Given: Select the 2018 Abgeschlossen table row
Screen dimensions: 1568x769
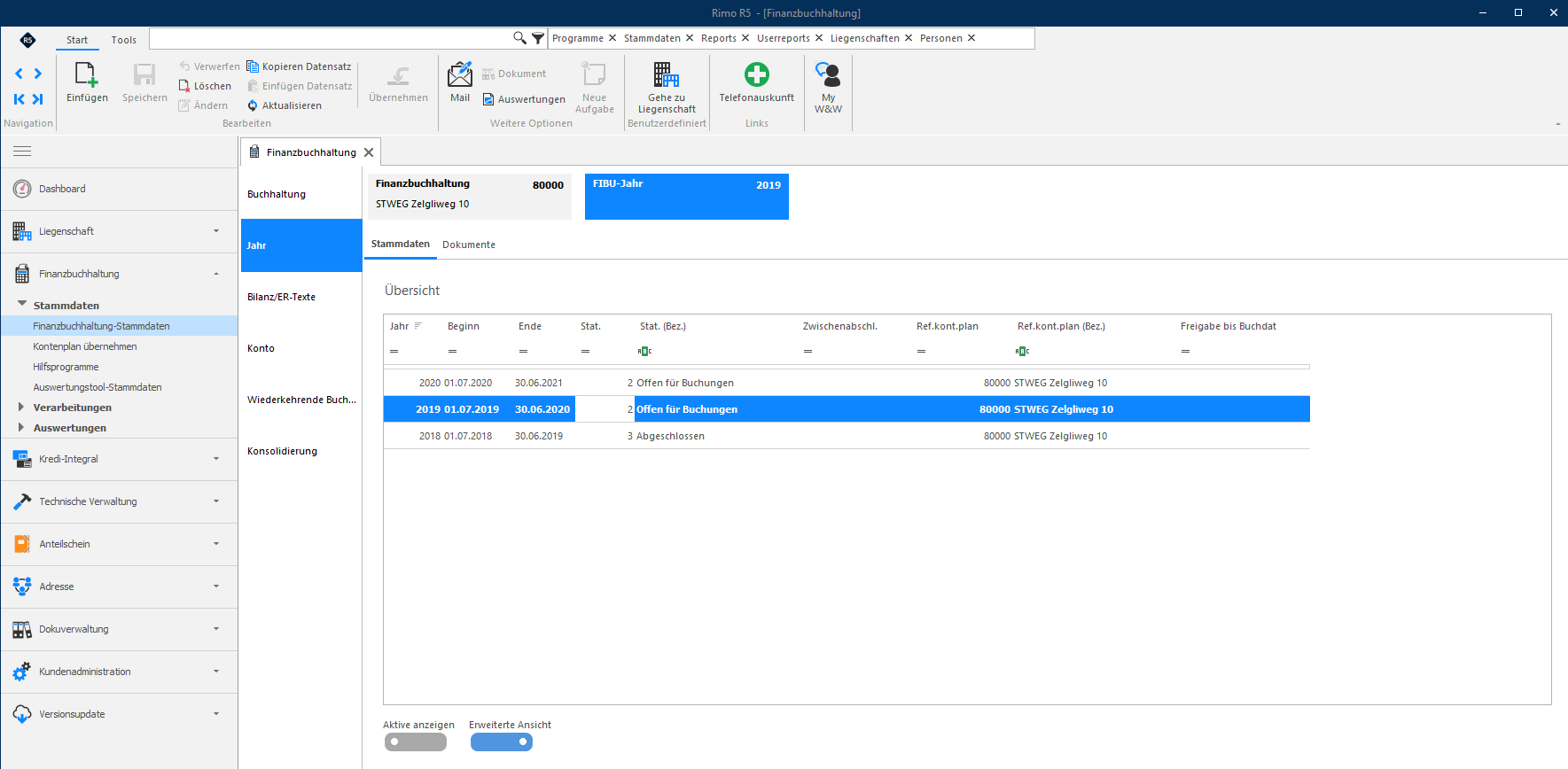Looking at the screenshot, I should click(x=846, y=436).
